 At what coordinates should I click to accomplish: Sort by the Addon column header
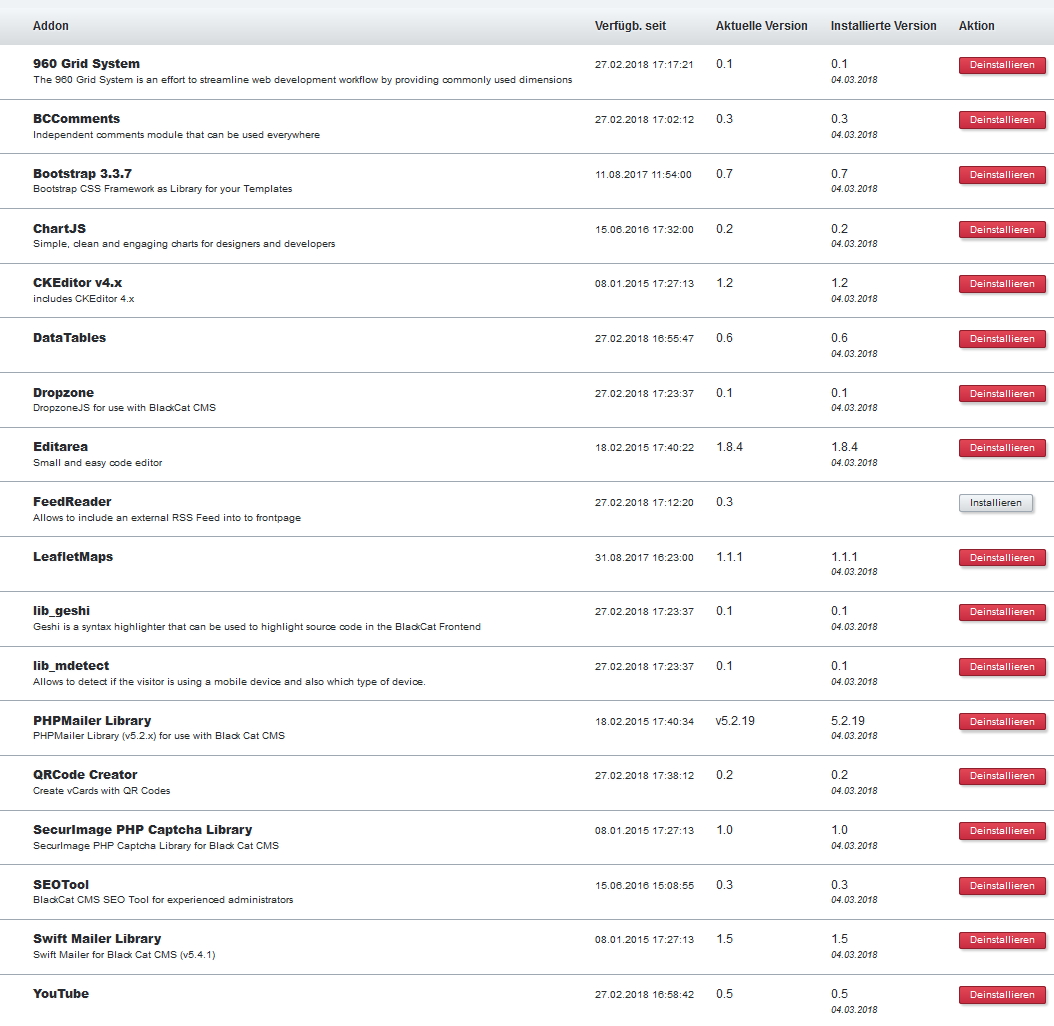(51, 26)
